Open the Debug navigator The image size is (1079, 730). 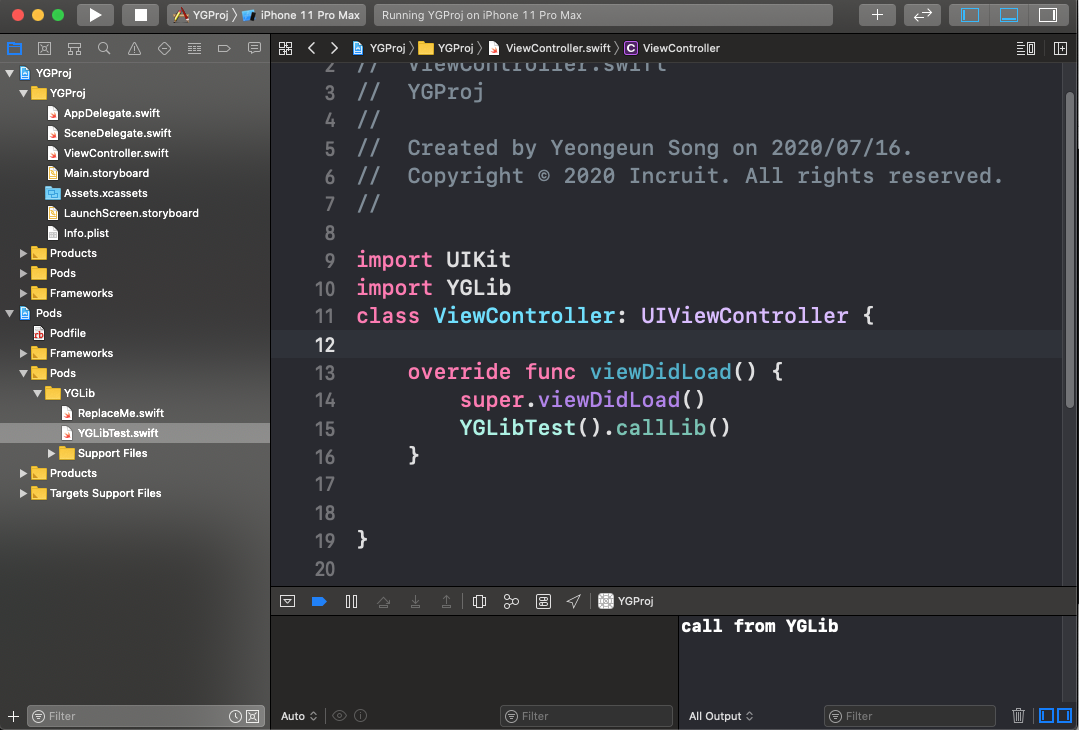[195, 48]
